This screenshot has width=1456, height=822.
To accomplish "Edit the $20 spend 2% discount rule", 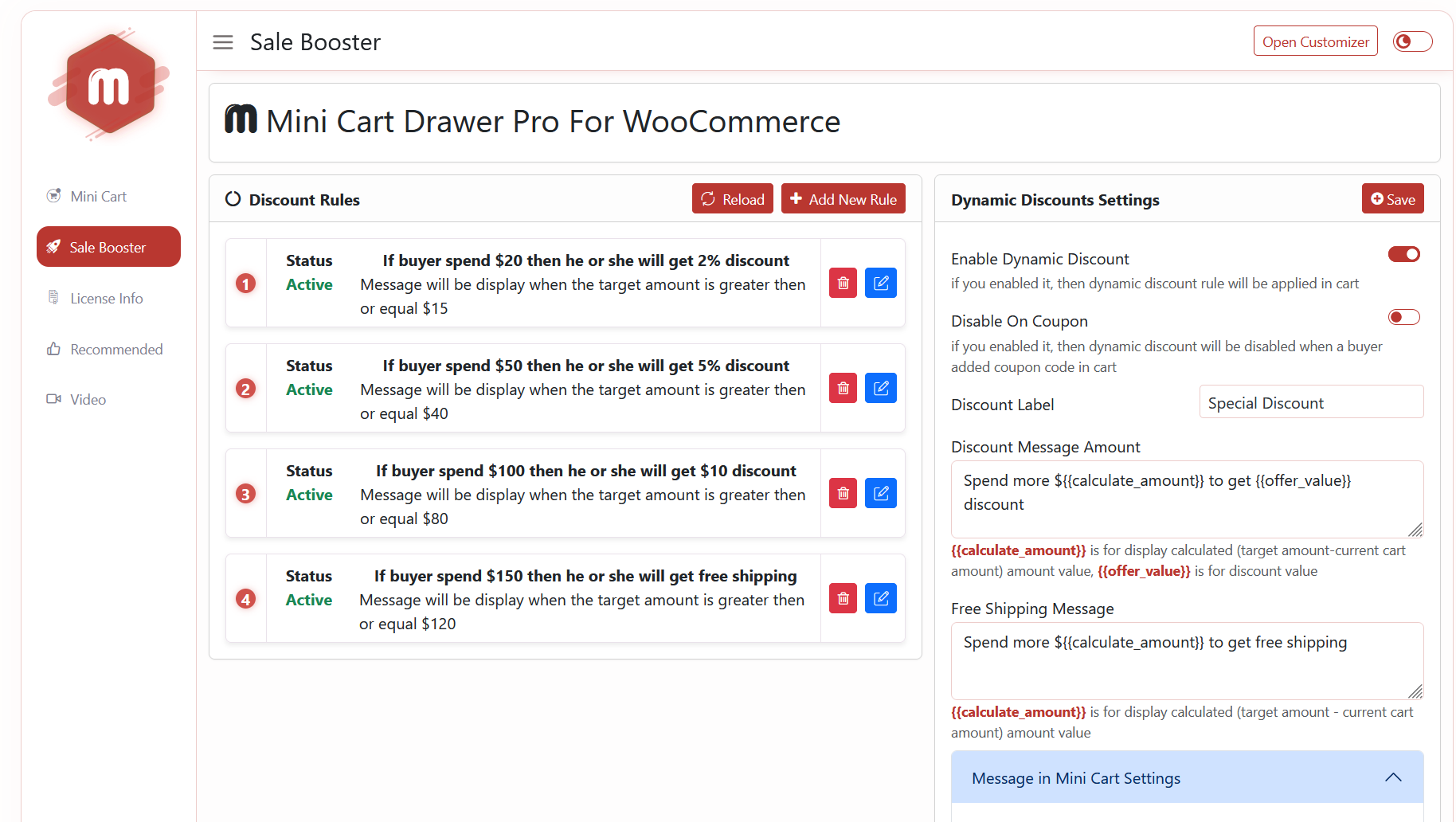I will click(x=881, y=283).
